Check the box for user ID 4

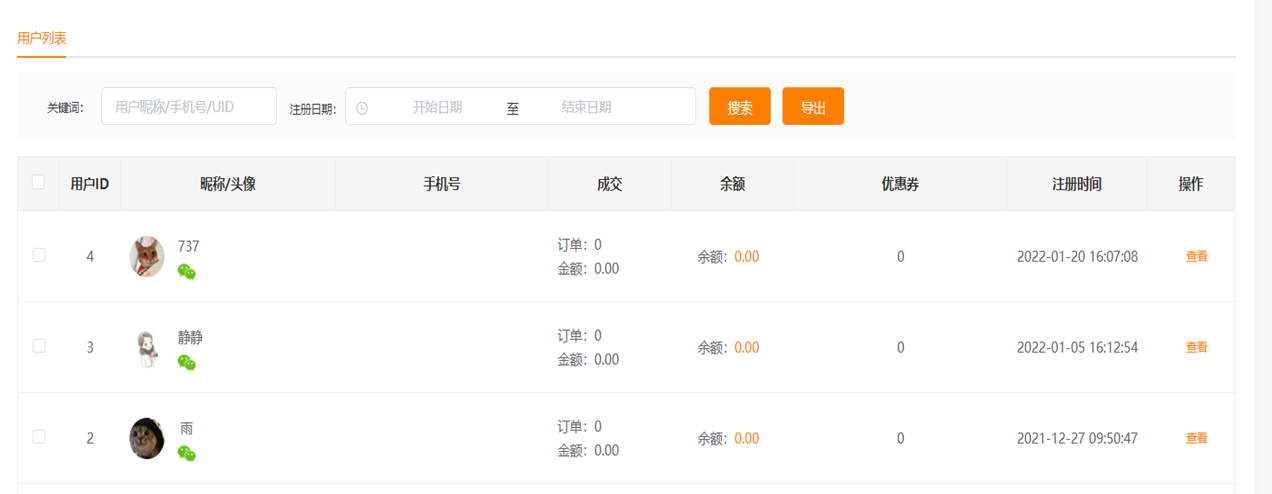point(39,255)
